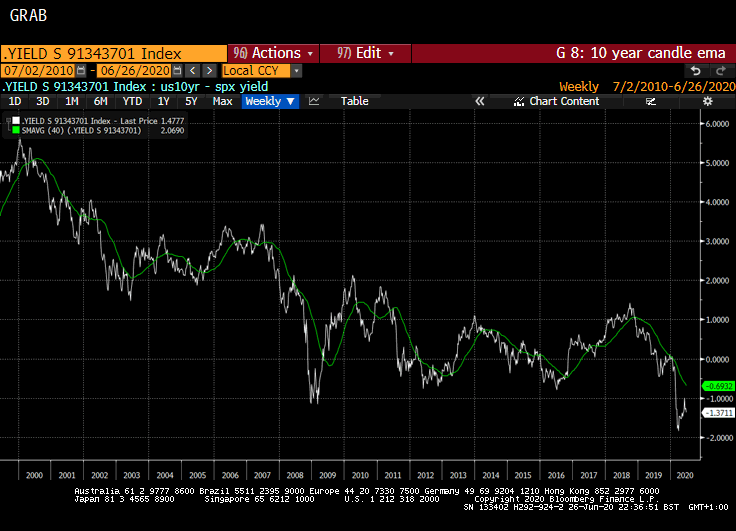Click white swatch for .YIELD Last Price
Screen dimensions: 736x531
(16, 121)
